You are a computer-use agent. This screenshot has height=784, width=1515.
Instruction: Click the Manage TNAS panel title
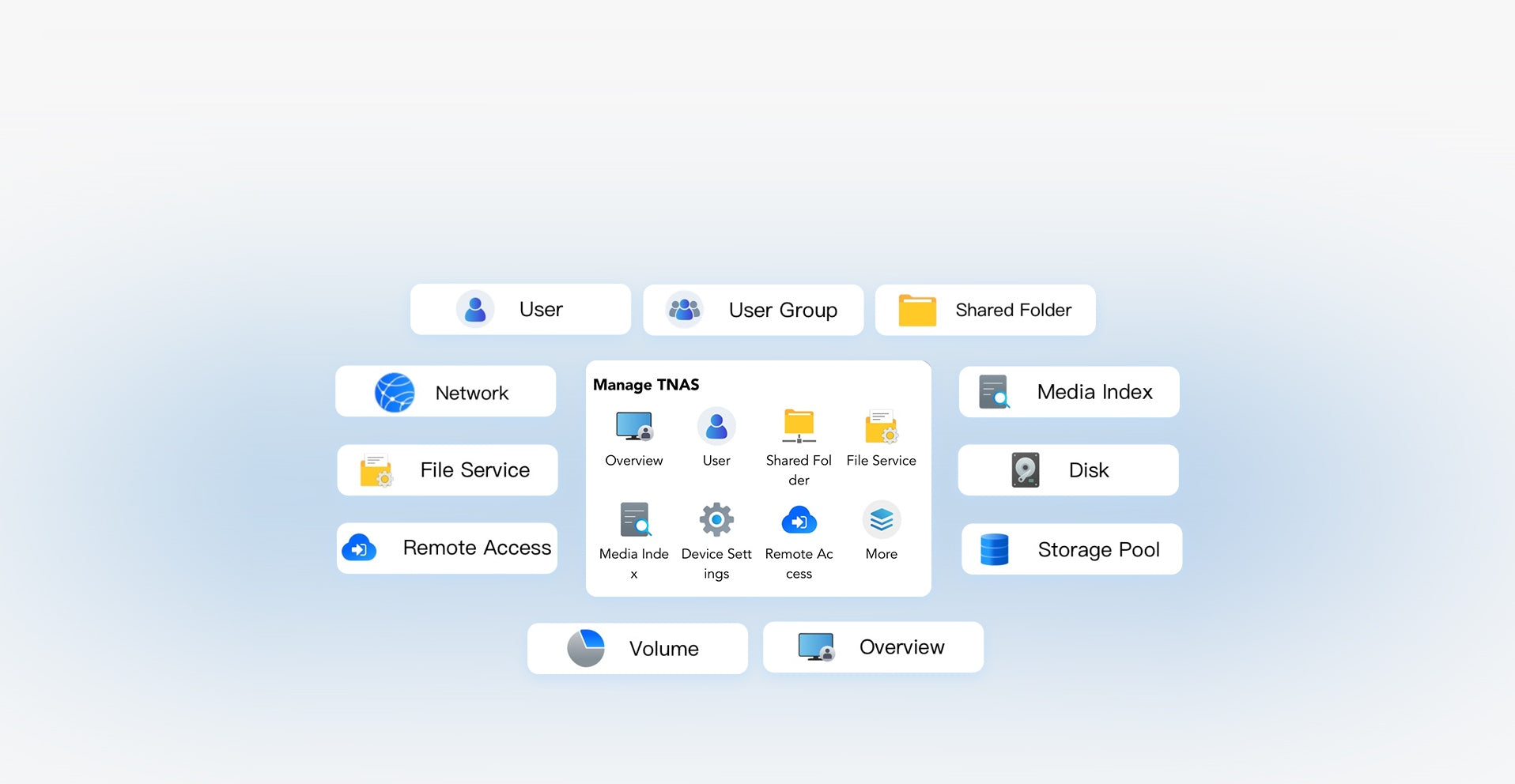click(x=646, y=385)
